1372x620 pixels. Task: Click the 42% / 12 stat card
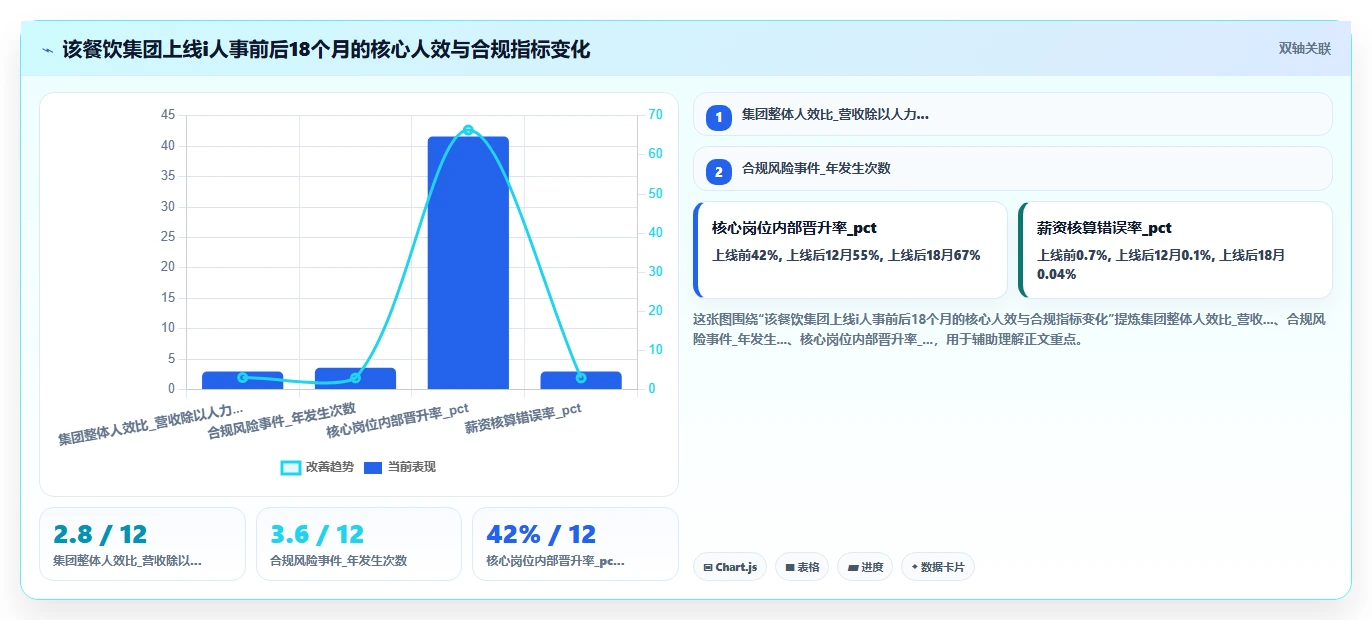[575, 544]
